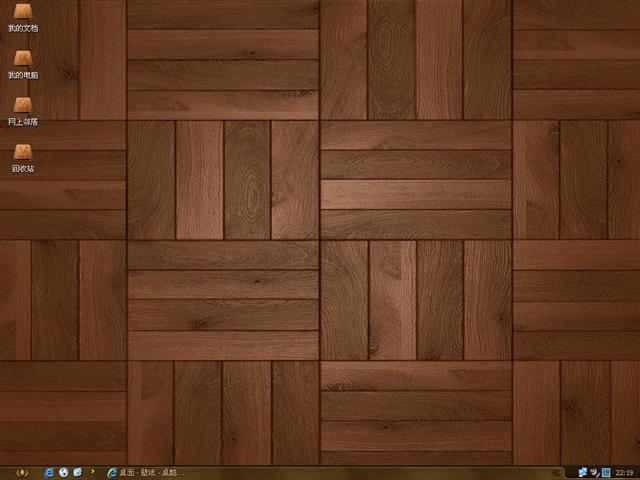This screenshot has height=480, width=640.
Task: Click the square blue tray icon
Action: (x=606, y=473)
